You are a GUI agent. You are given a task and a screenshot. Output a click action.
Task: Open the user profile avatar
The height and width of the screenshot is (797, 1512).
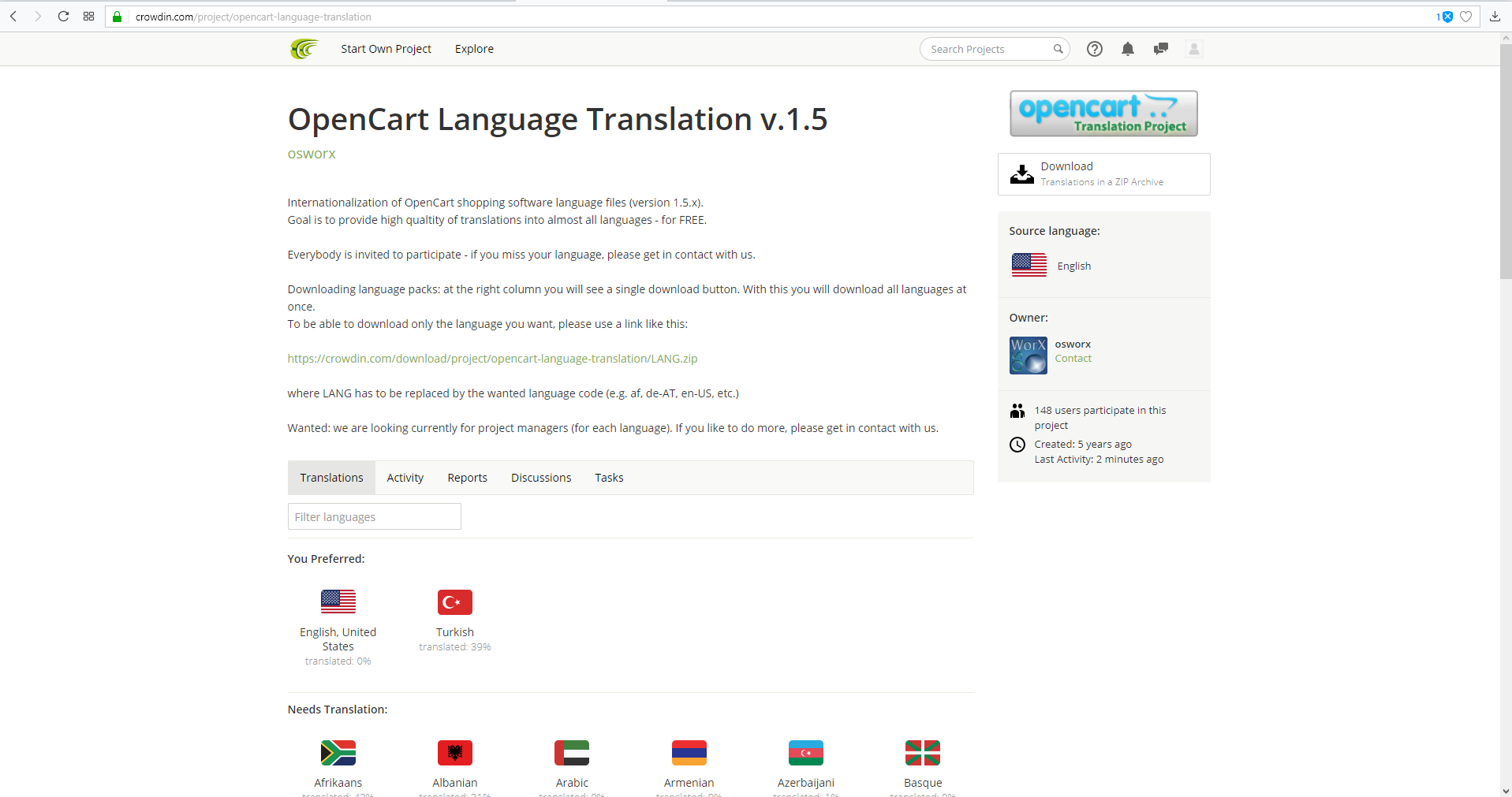(x=1193, y=49)
